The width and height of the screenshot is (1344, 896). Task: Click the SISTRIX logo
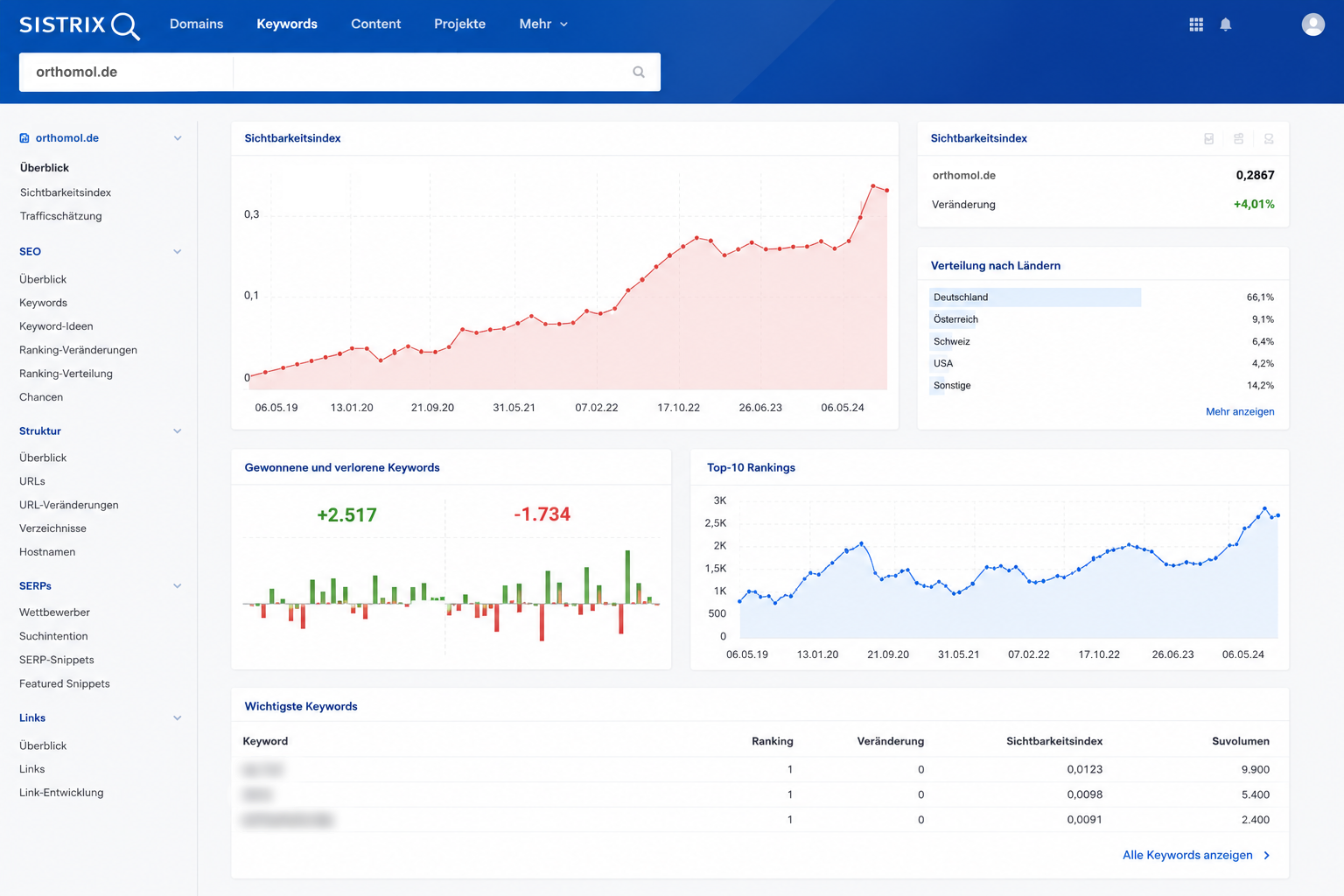pyautogui.click(x=79, y=24)
